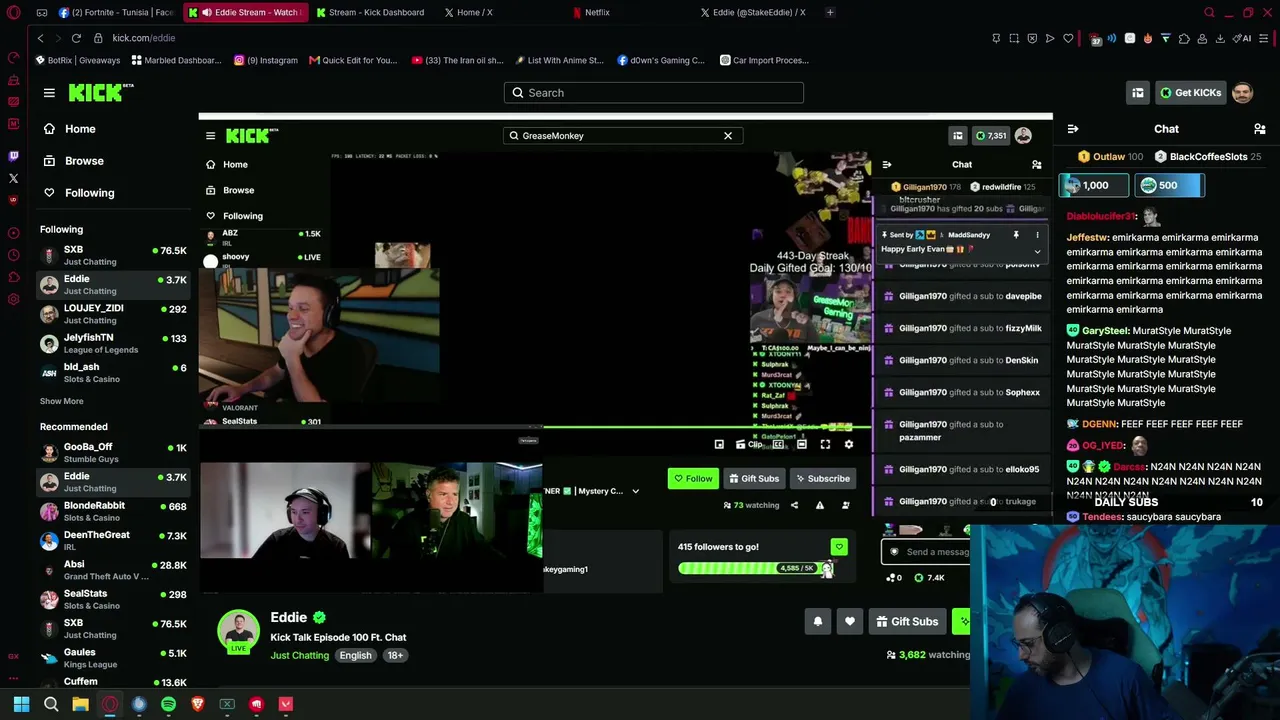Image resolution: width=1280 pixels, height=720 pixels.
Task: Collapse the Chat panel
Action: click(x=1073, y=129)
